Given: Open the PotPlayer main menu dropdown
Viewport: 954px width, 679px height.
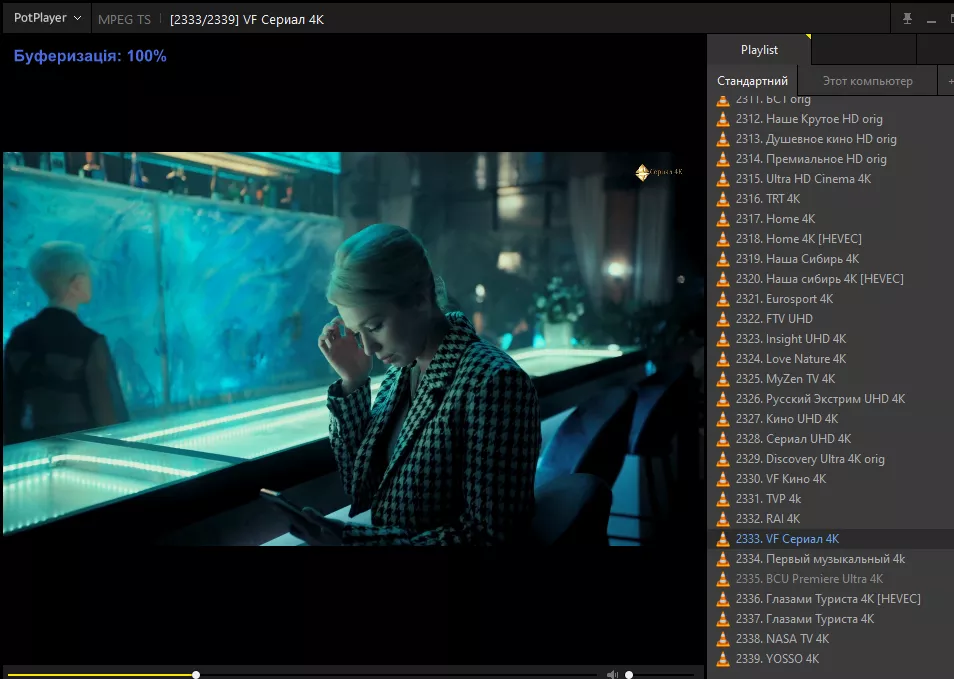Looking at the screenshot, I should [x=47, y=18].
